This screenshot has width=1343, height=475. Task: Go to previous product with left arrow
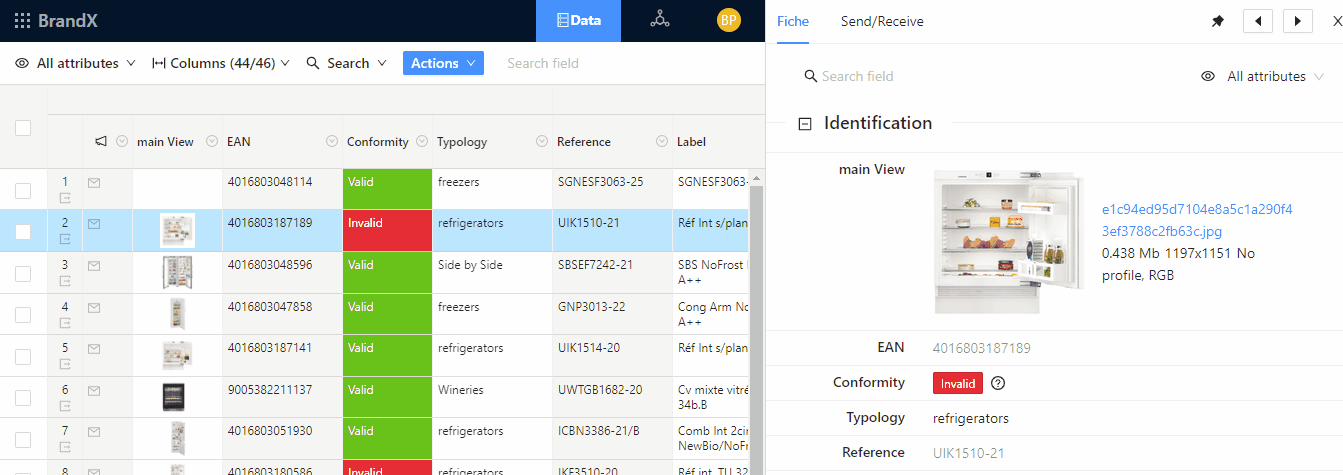[1257, 21]
